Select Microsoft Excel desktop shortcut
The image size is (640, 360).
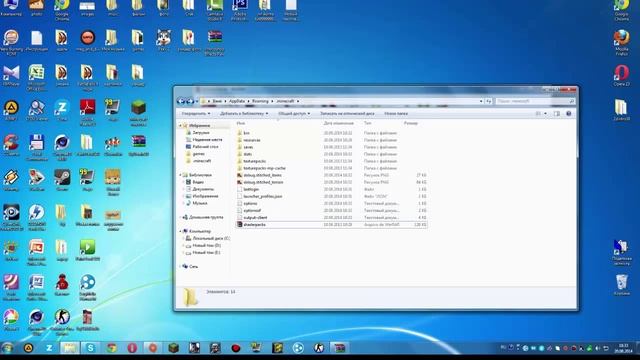[36, 77]
